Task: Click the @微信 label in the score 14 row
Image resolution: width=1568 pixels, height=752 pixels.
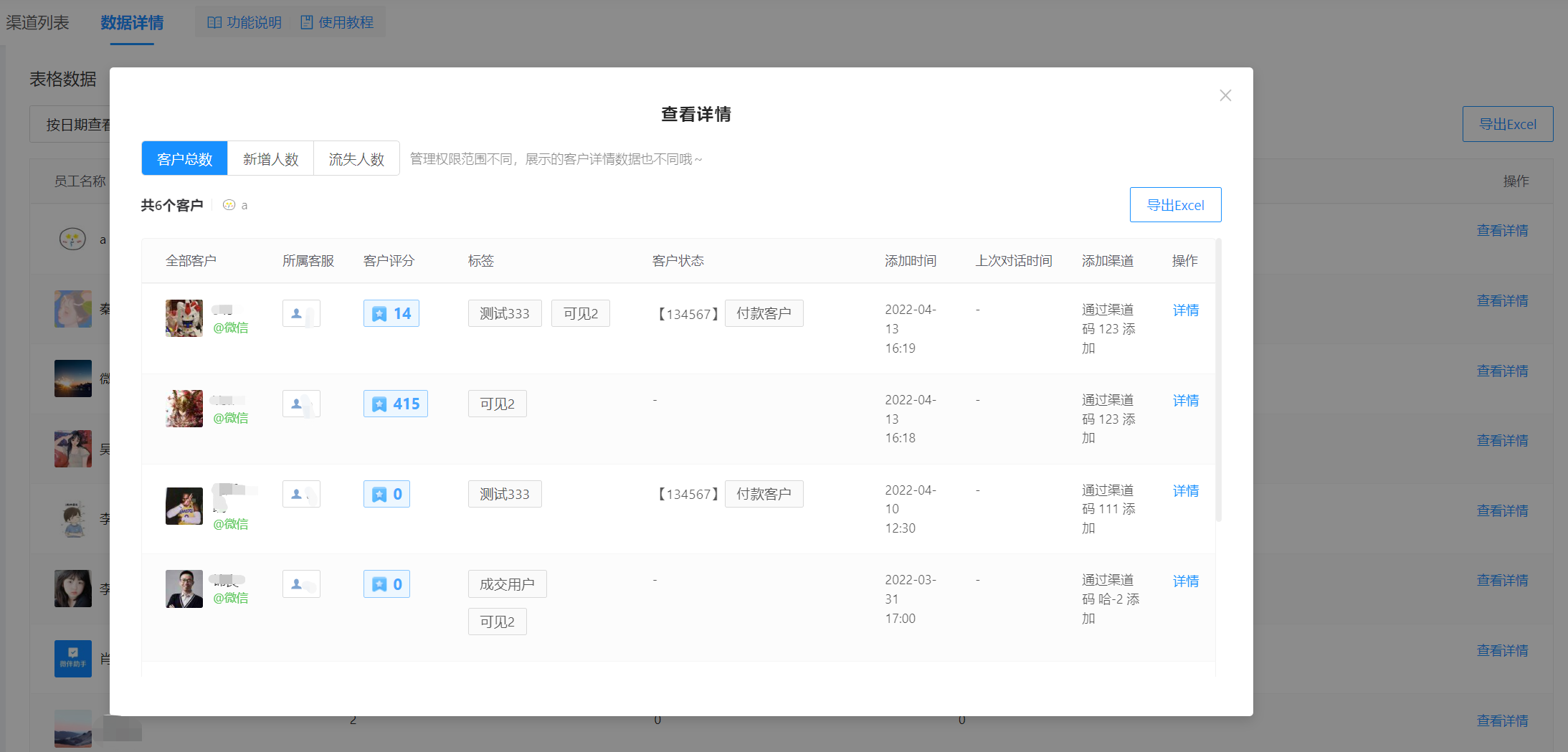Action: (231, 328)
